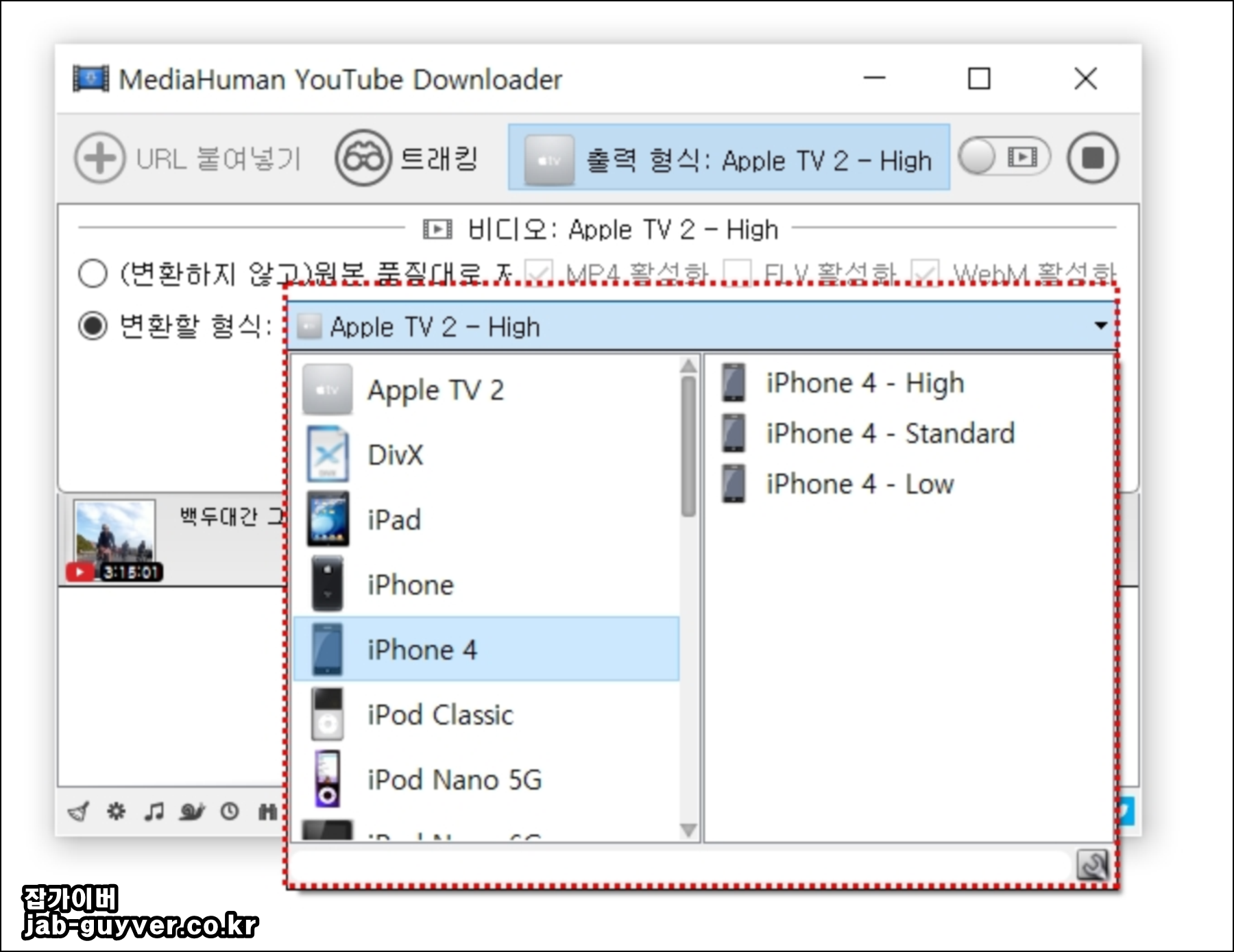
Task: Click the DivX file icon
Action: (328, 454)
